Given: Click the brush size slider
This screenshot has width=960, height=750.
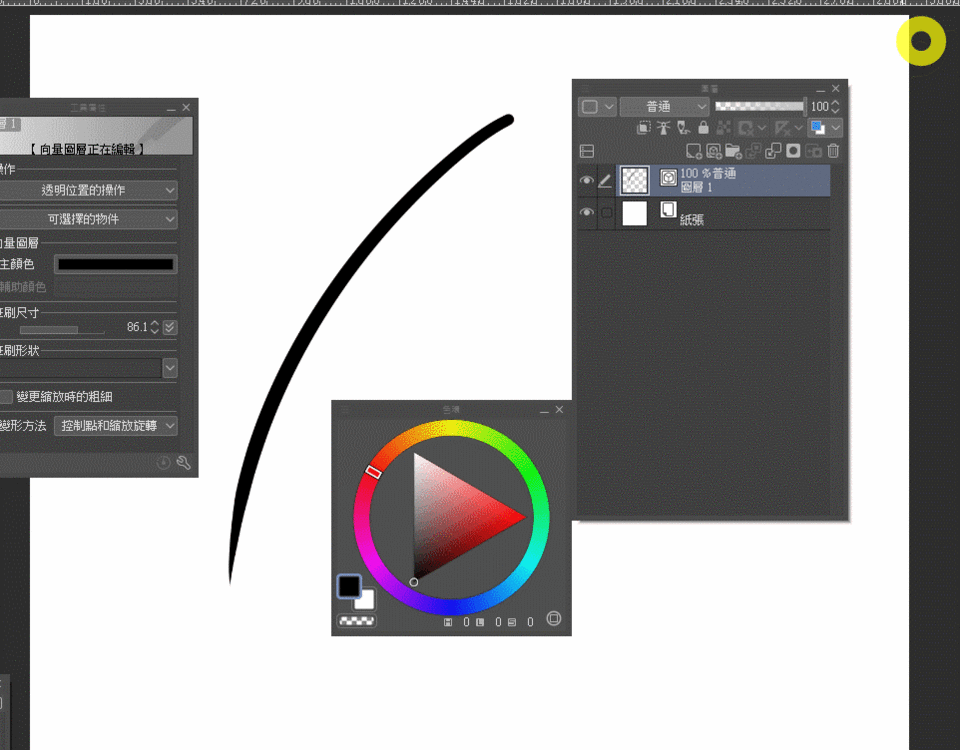Looking at the screenshot, I should [x=62, y=330].
